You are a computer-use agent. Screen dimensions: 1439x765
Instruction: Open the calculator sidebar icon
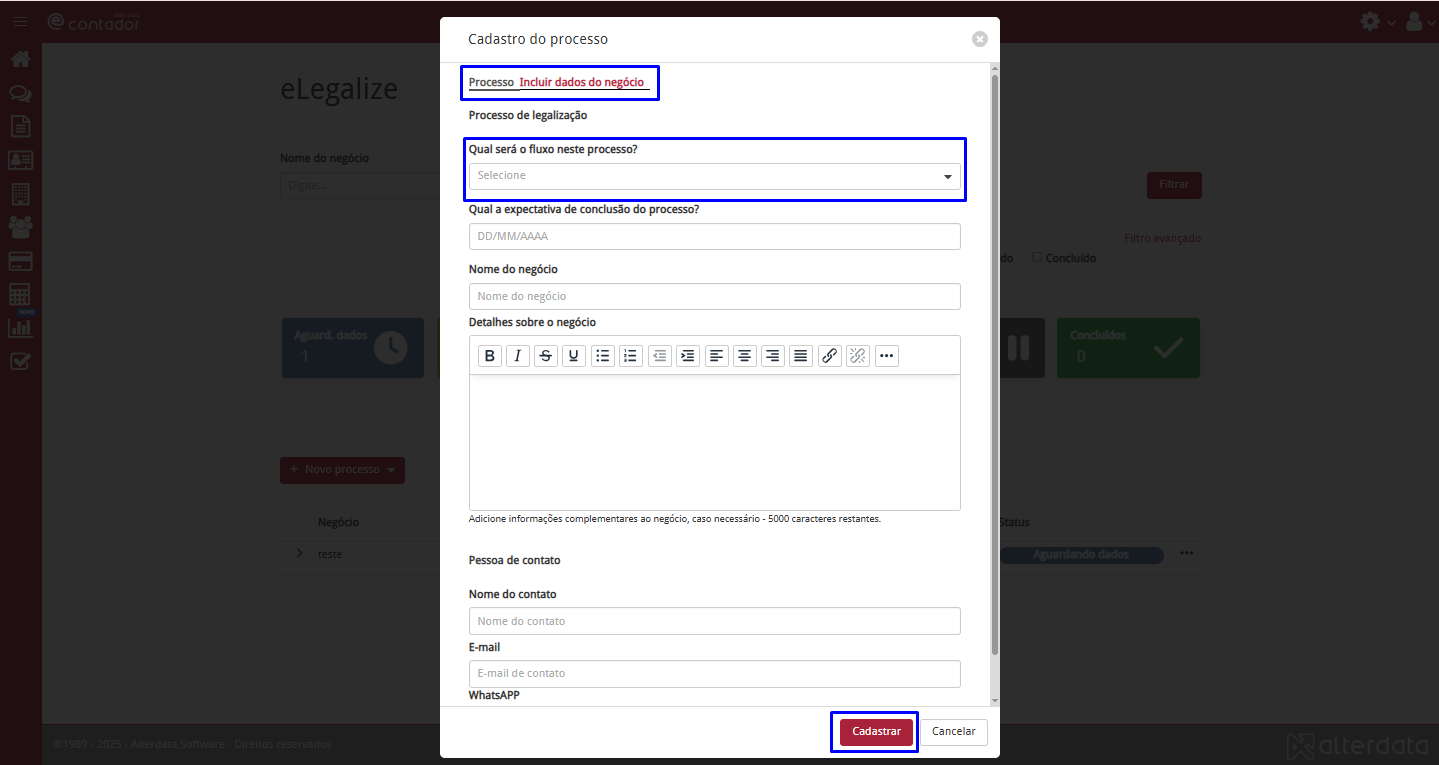[x=20, y=294]
